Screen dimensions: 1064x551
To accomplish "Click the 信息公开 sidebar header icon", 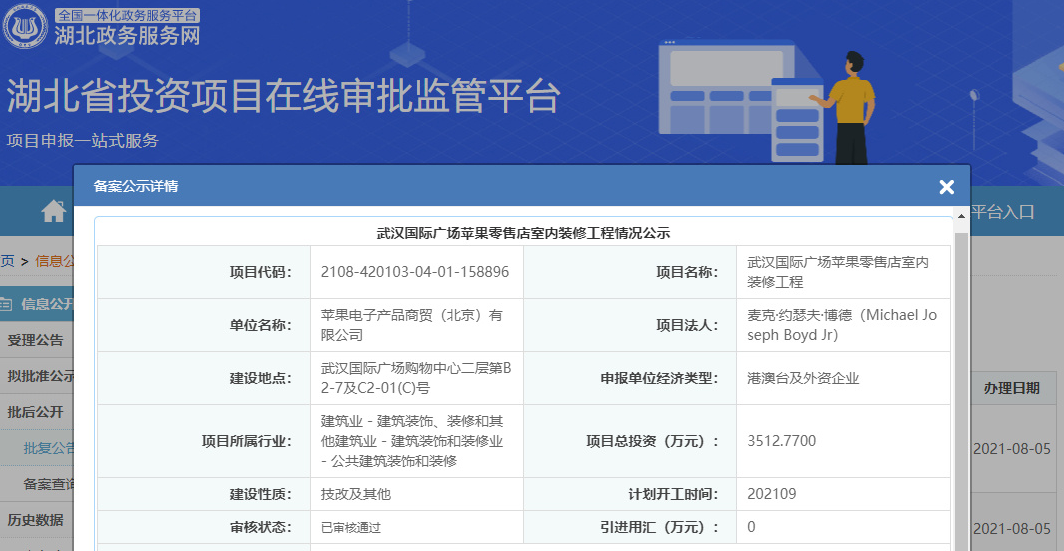I will click(x=8, y=304).
